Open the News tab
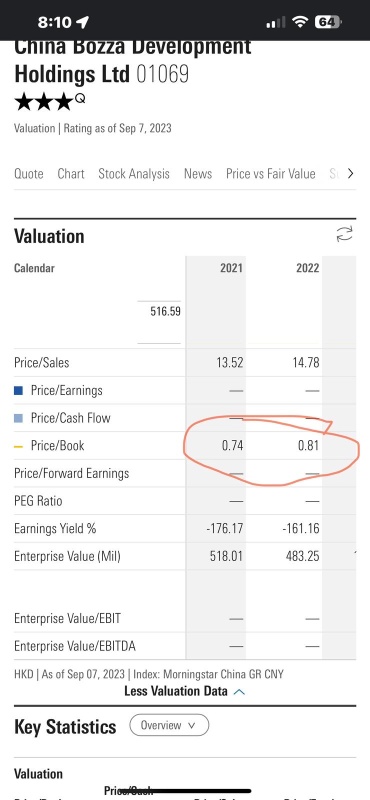The width and height of the screenshot is (370, 800). tap(198, 173)
